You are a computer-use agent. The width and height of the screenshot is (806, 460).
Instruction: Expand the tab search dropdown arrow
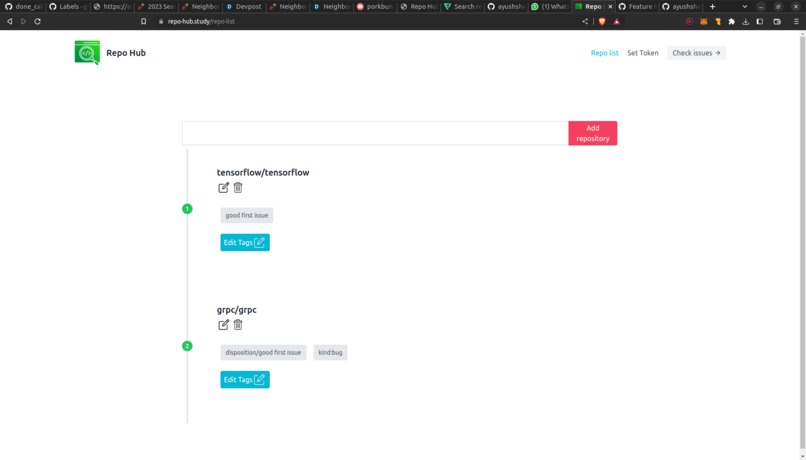click(744, 7)
